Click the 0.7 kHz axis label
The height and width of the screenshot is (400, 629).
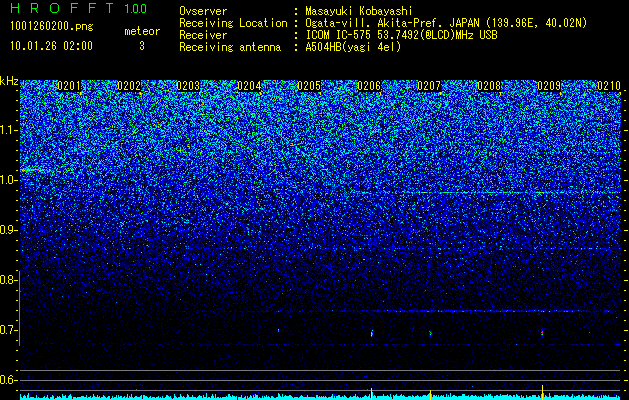(x=8, y=330)
